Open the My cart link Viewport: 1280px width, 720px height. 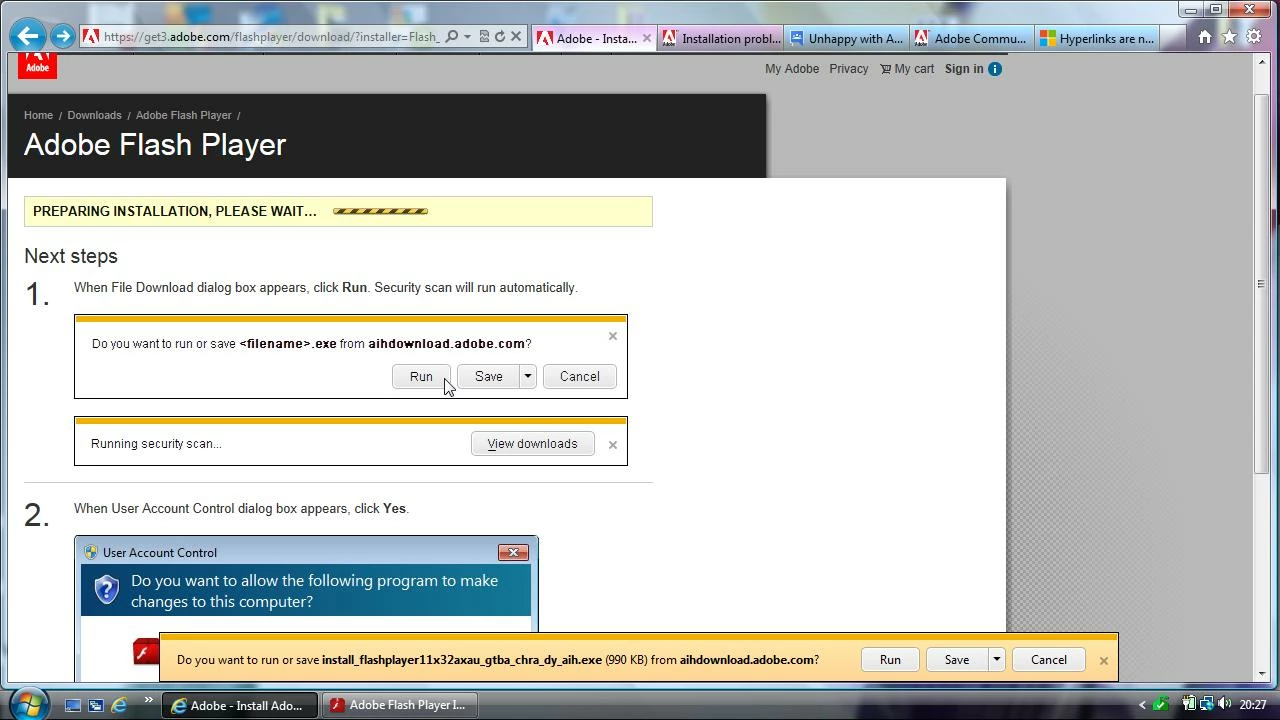907,69
